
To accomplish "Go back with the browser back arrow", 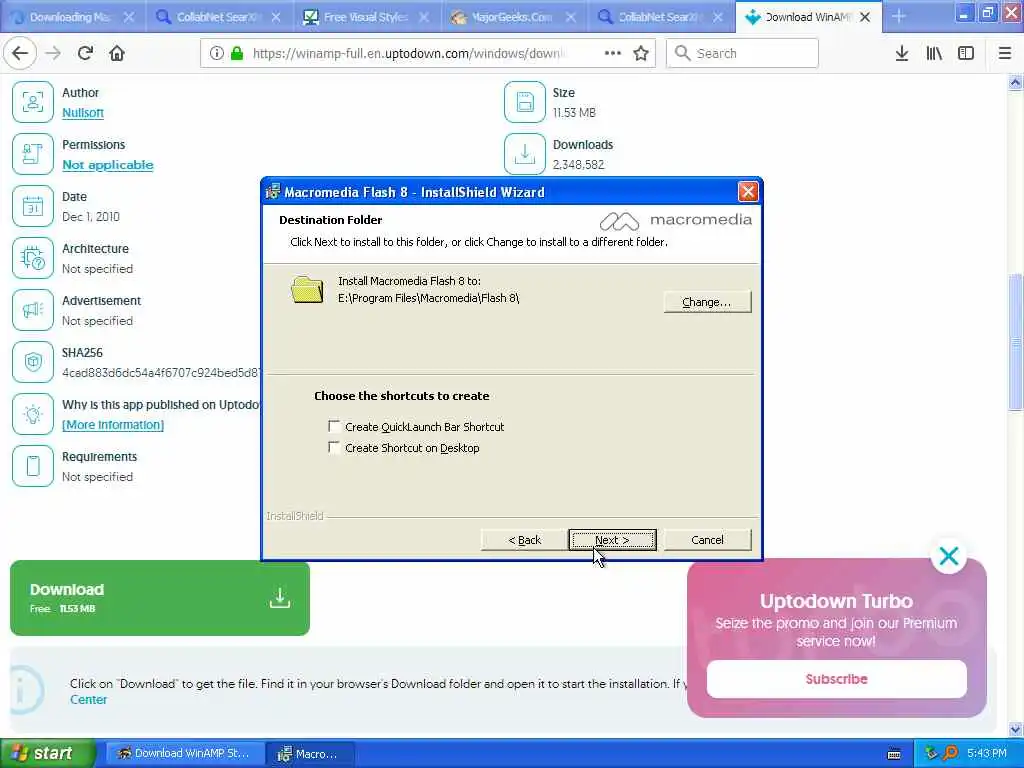I will pyautogui.click(x=20, y=53).
